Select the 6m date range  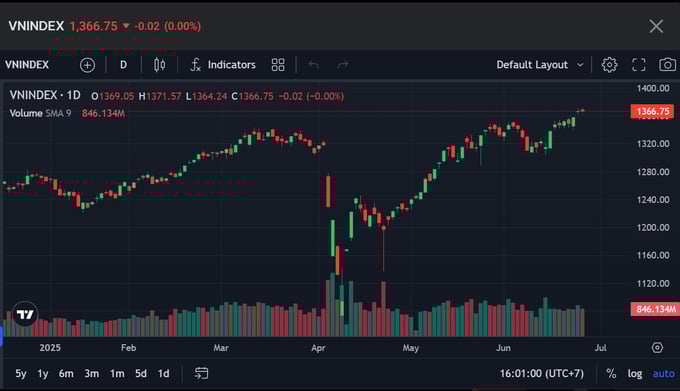pyautogui.click(x=66, y=374)
